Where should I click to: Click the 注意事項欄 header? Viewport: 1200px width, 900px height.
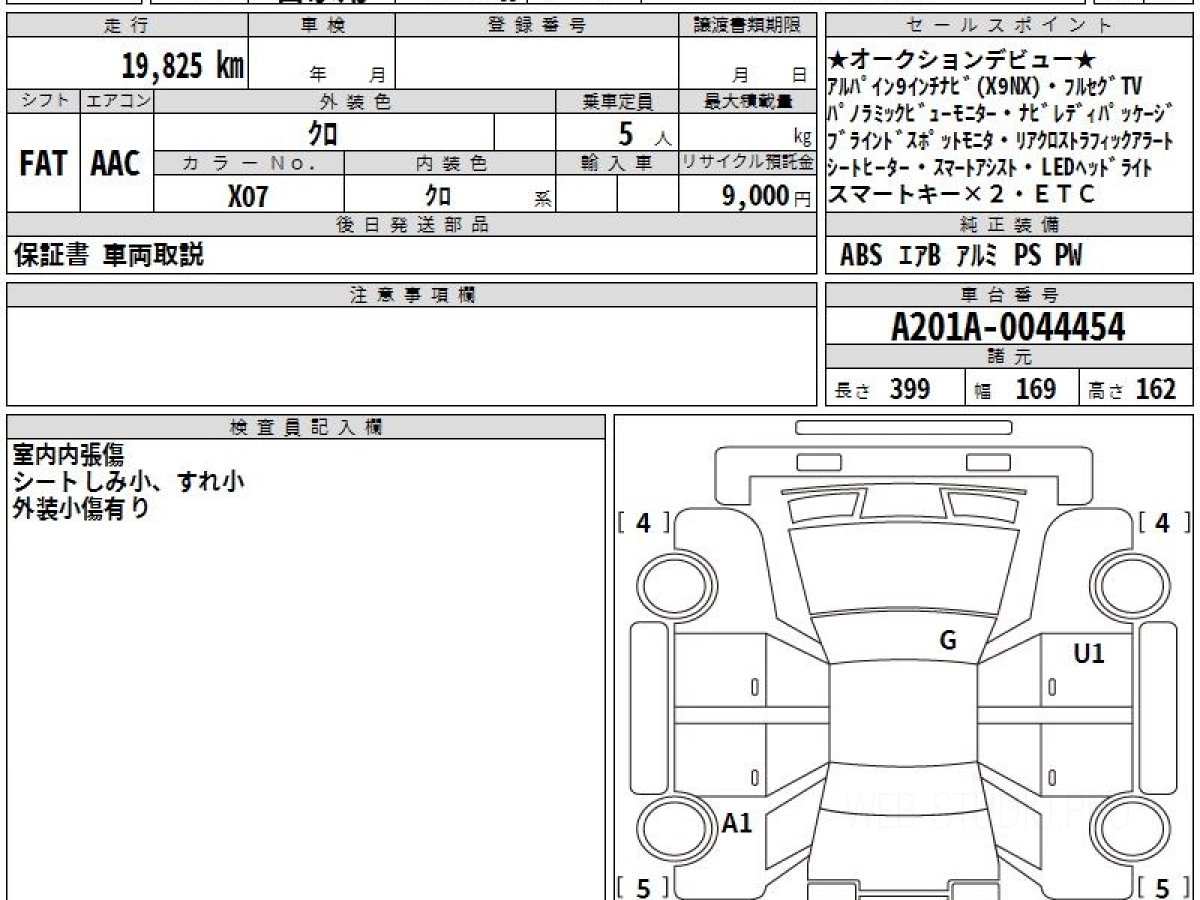click(411, 295)
